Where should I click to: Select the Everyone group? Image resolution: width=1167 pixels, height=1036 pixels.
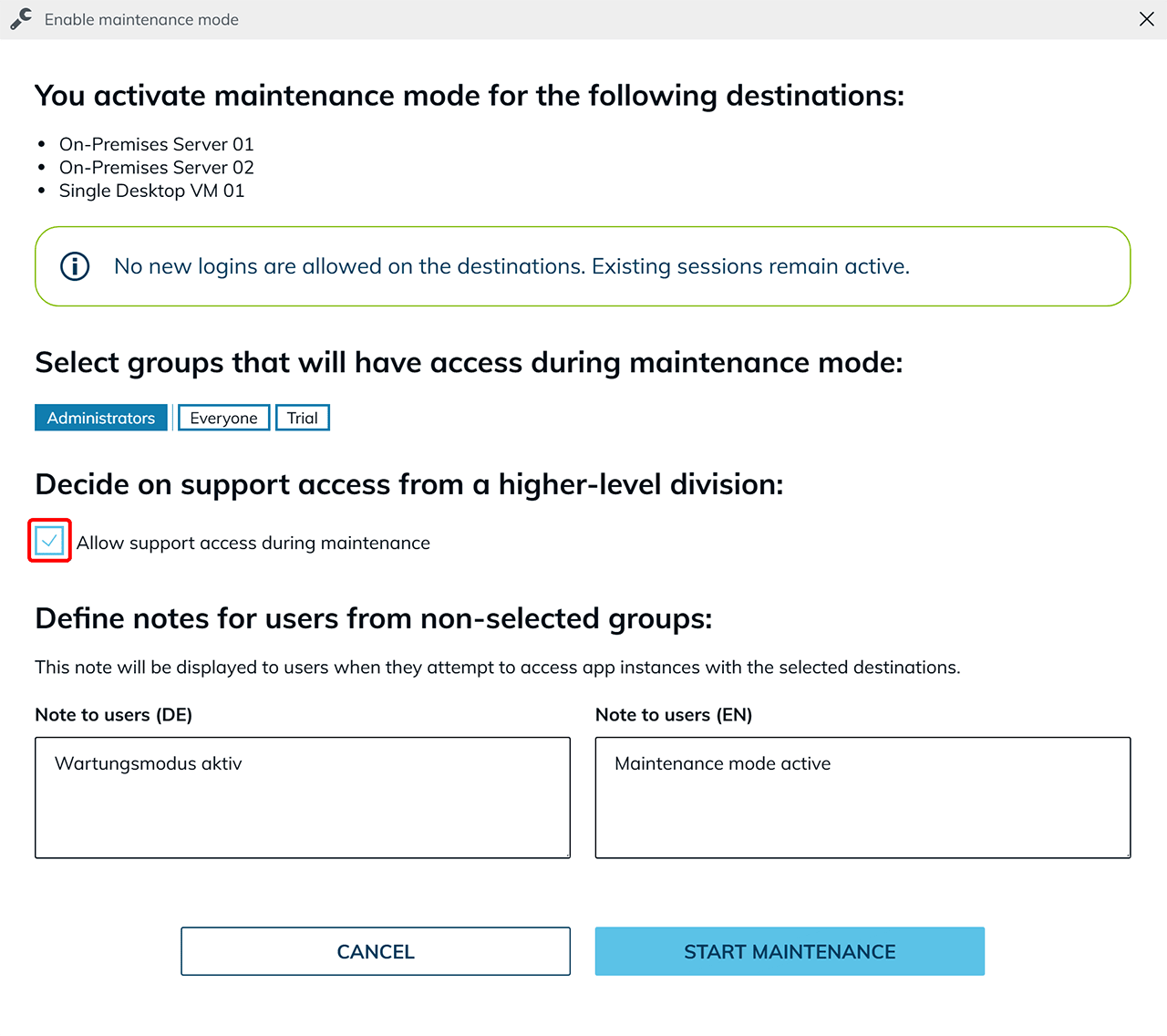[x=223, y=418]
